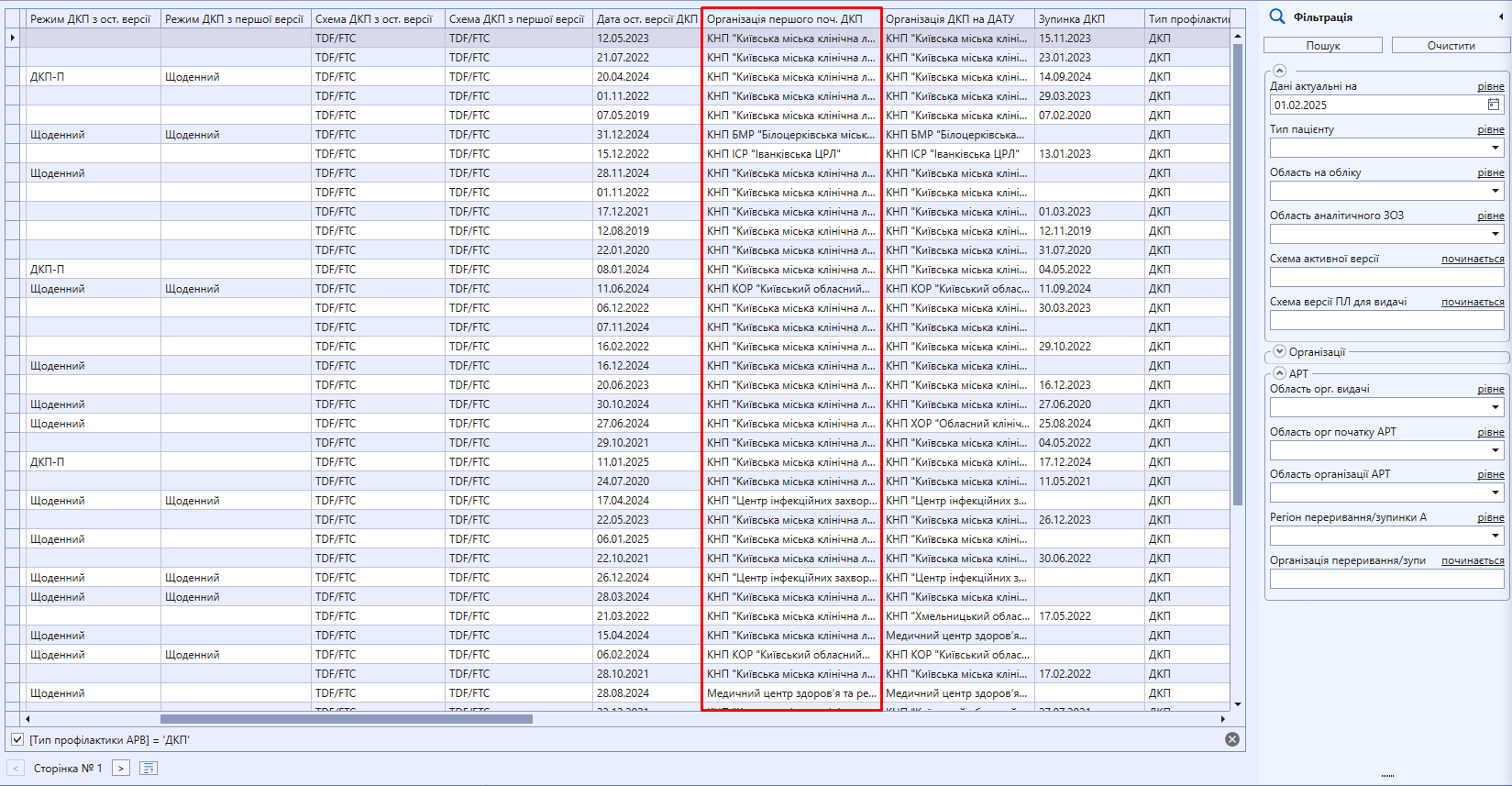Image resolution: width=1512 pixels, height=786 pixels.
Task: Click the vertical scrollbar thumb of the table
Action: click(1238, 275)
